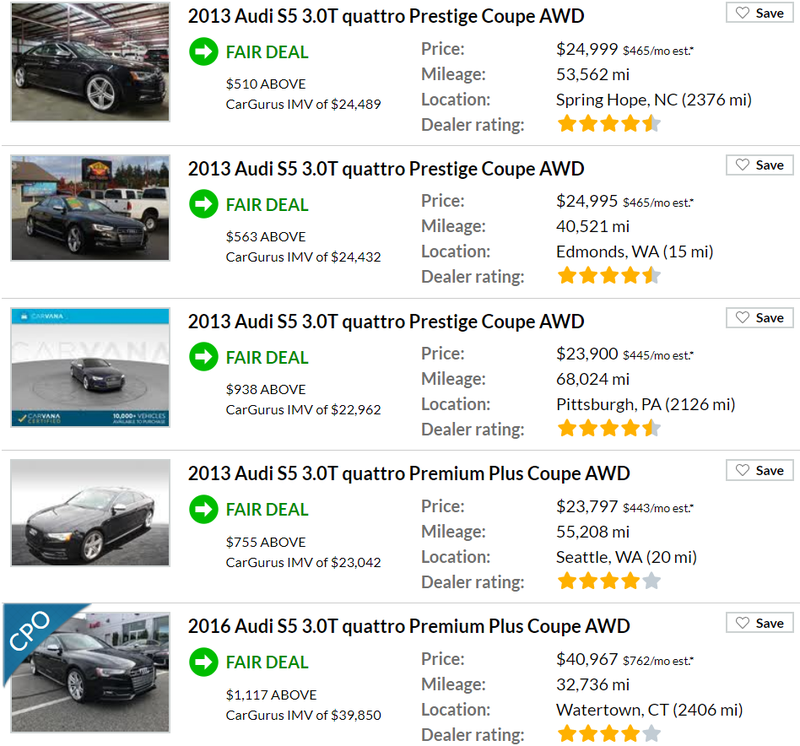Screen dimensions: 800x746
Task: Click the green Fair Deal arrow icon for the $24,999 listing
Action: (204, 52)
